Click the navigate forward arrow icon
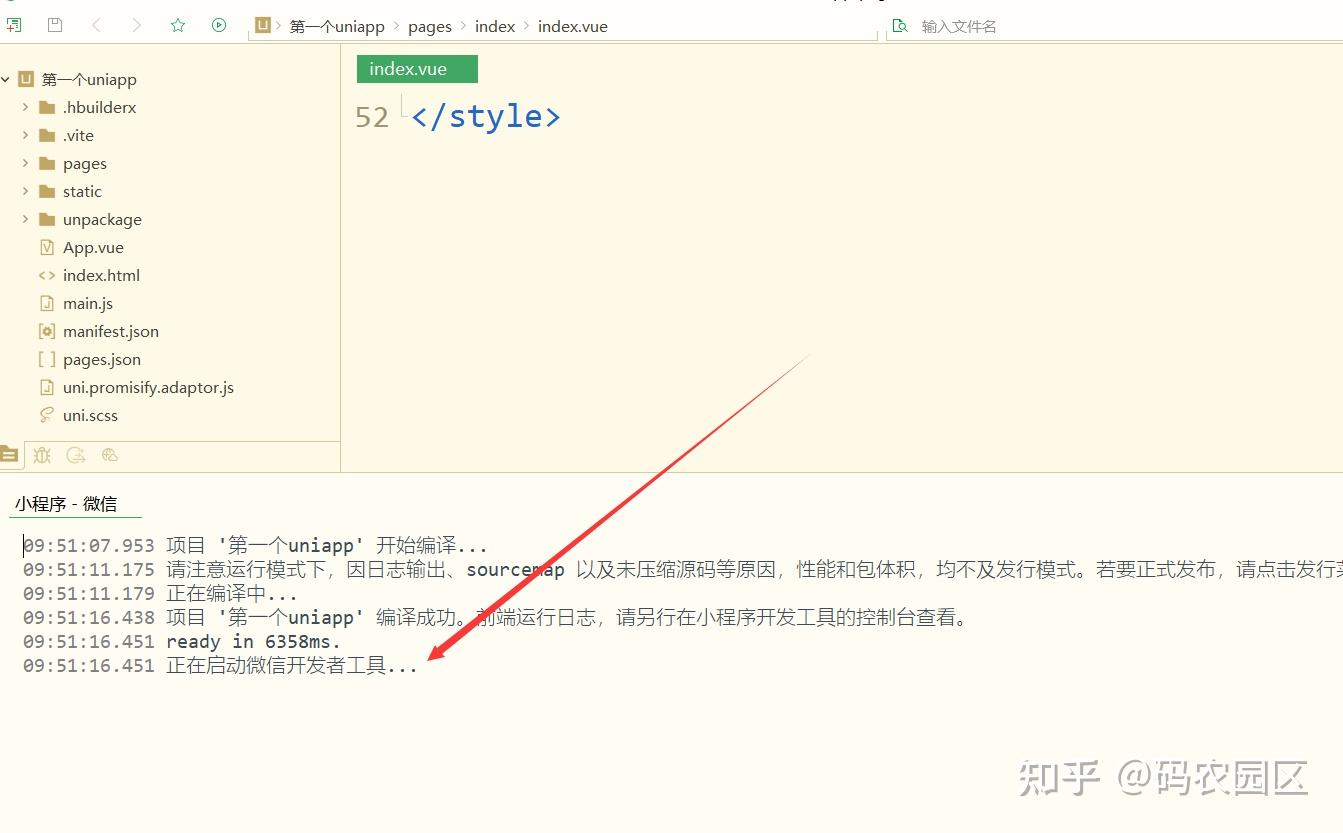The width and height of the screenshot is (1343, 833). coord(137,24)
